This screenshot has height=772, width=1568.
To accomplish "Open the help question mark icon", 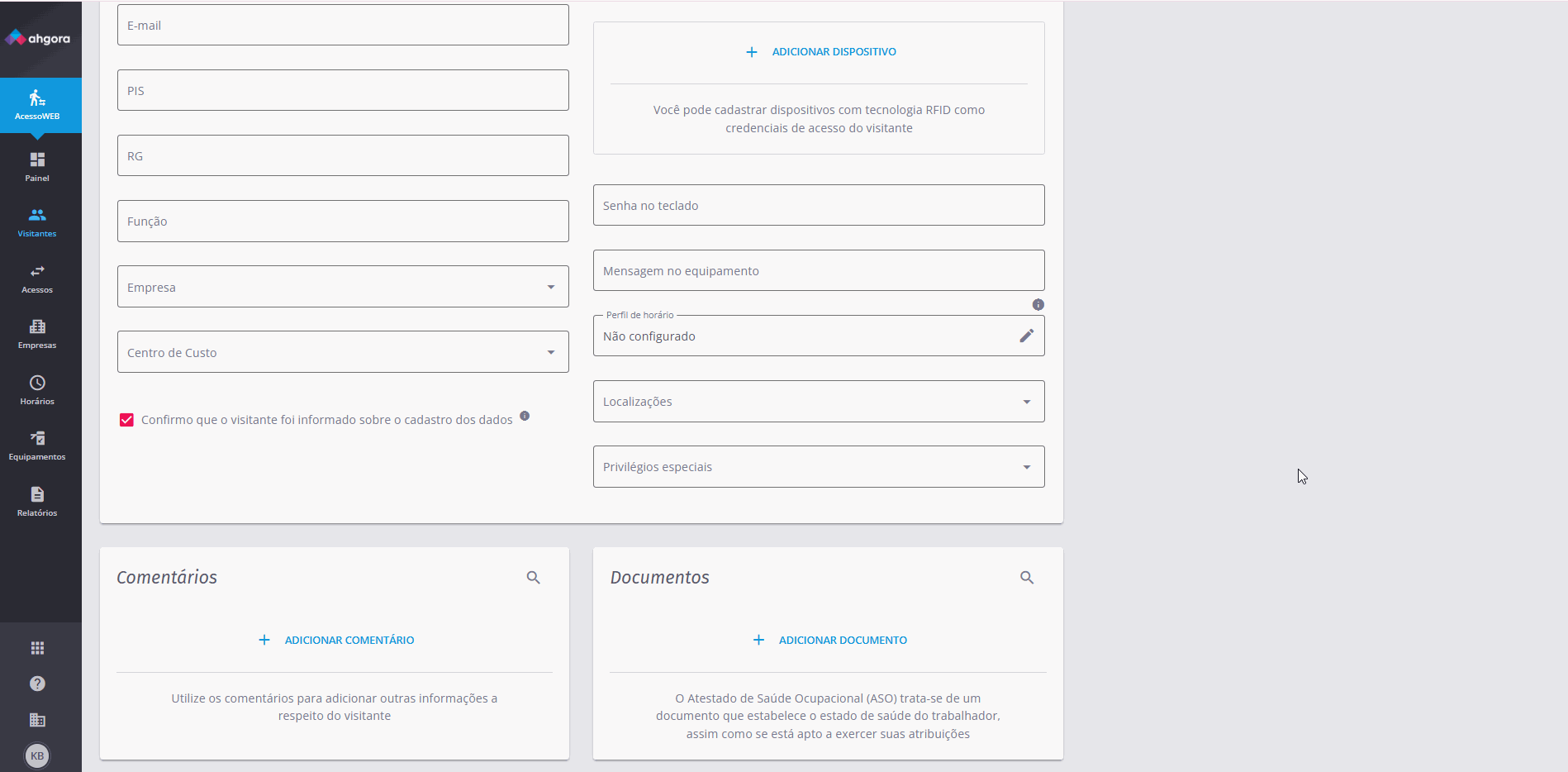I will tap(37, 684).
